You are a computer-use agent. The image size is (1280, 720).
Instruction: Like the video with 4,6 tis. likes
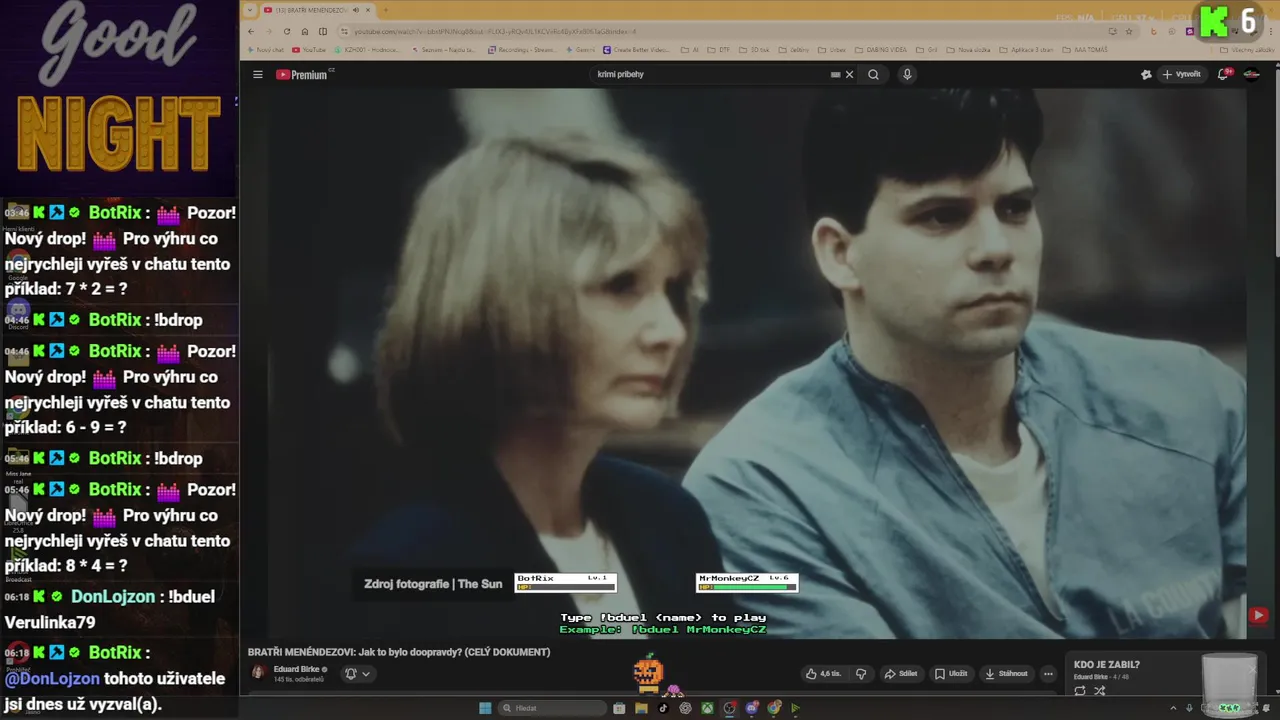[x=824, y=674]
